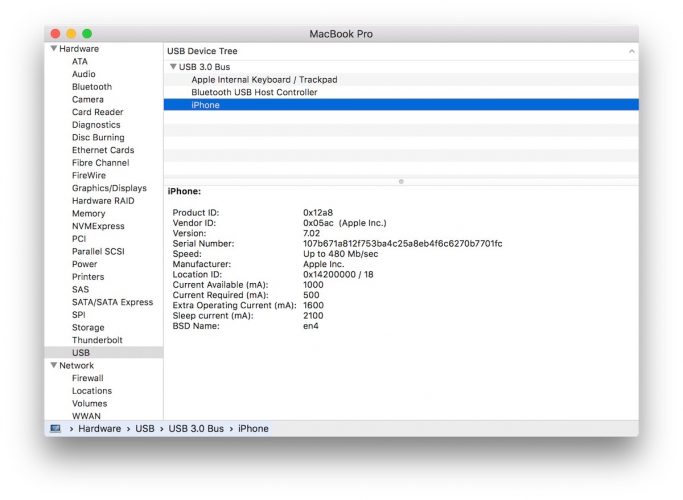683x500 pixels.
Task: Open the Thunderbolt category in sidebar
Action: click(x=97, y=340)
